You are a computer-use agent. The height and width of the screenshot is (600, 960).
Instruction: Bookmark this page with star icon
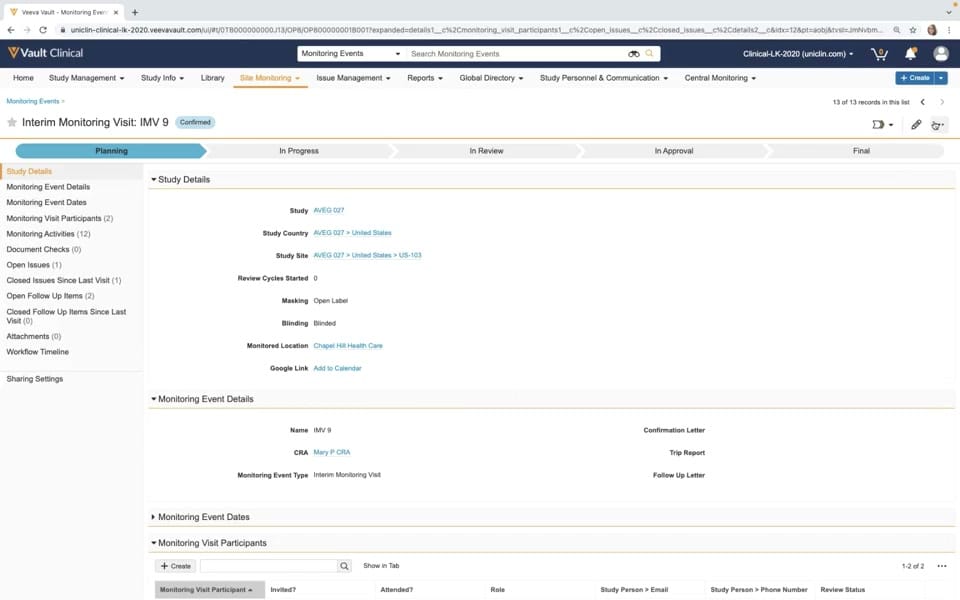point(913,29)
